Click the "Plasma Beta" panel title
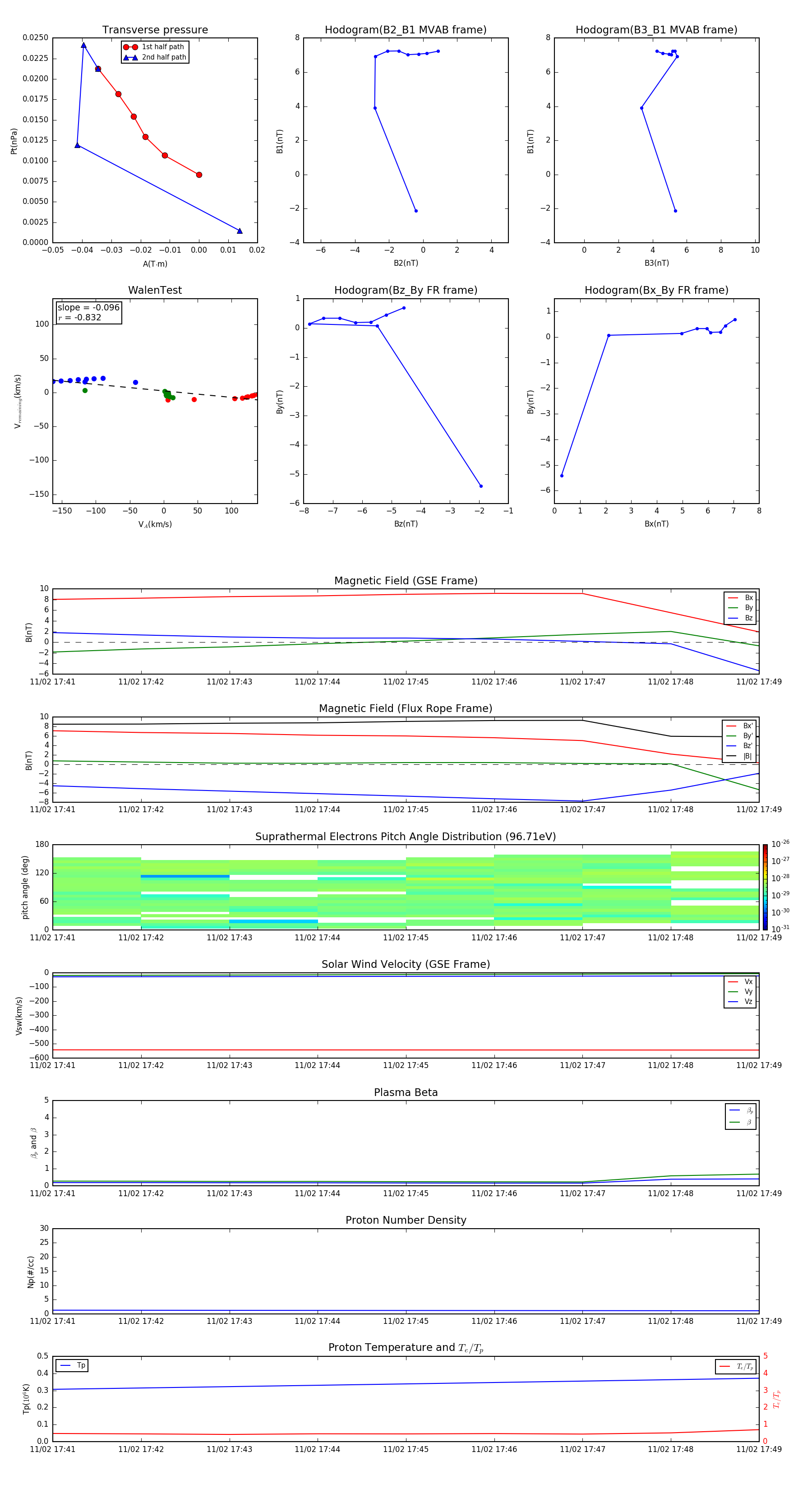 [406, 1092]
